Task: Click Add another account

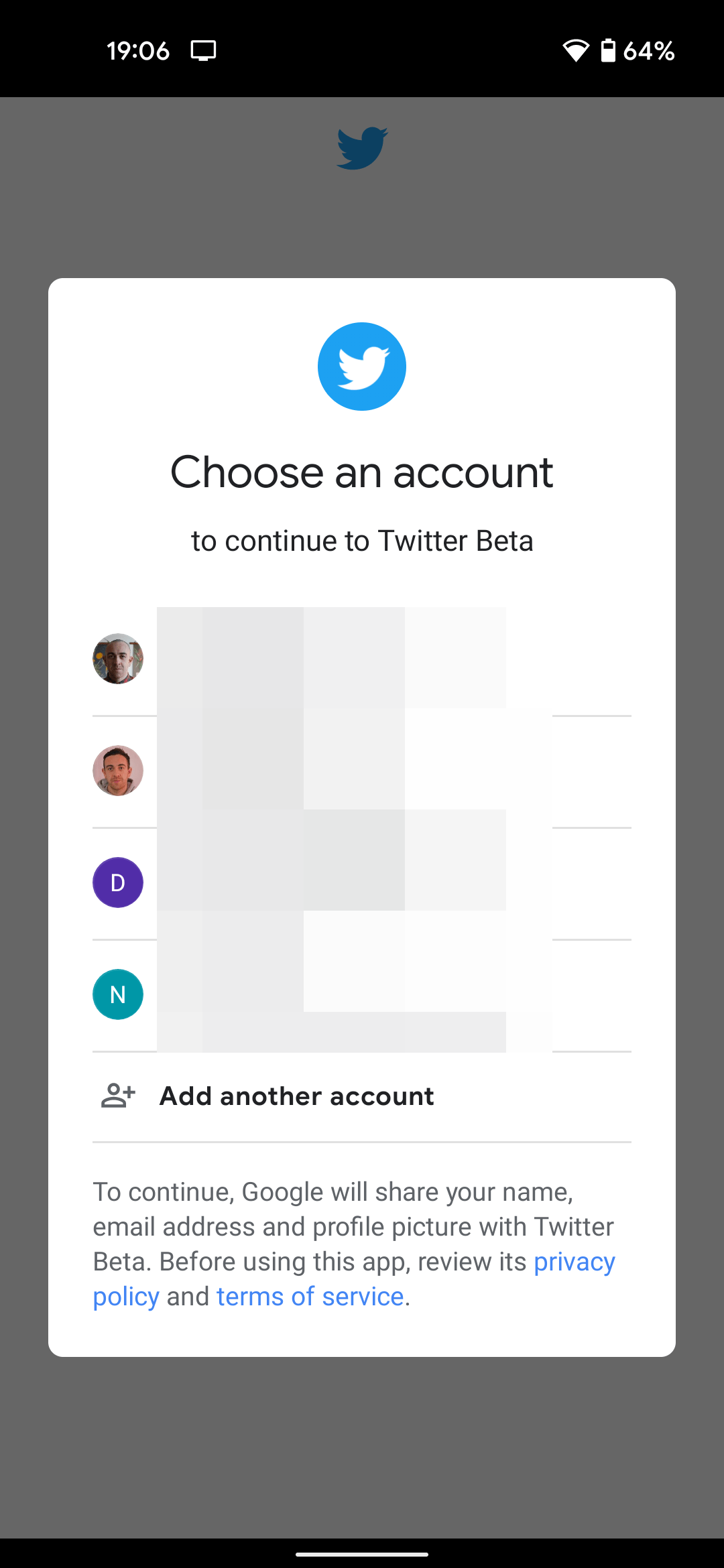Action: [296, 1096]
